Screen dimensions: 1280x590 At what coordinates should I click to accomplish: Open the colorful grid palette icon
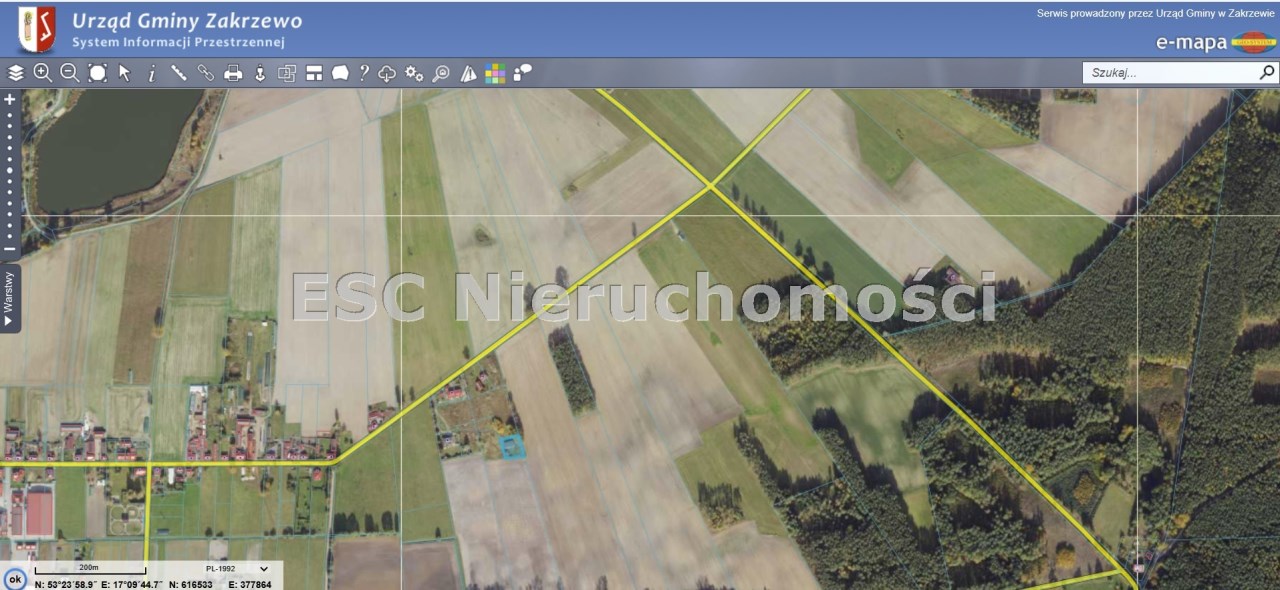point(495,73)
